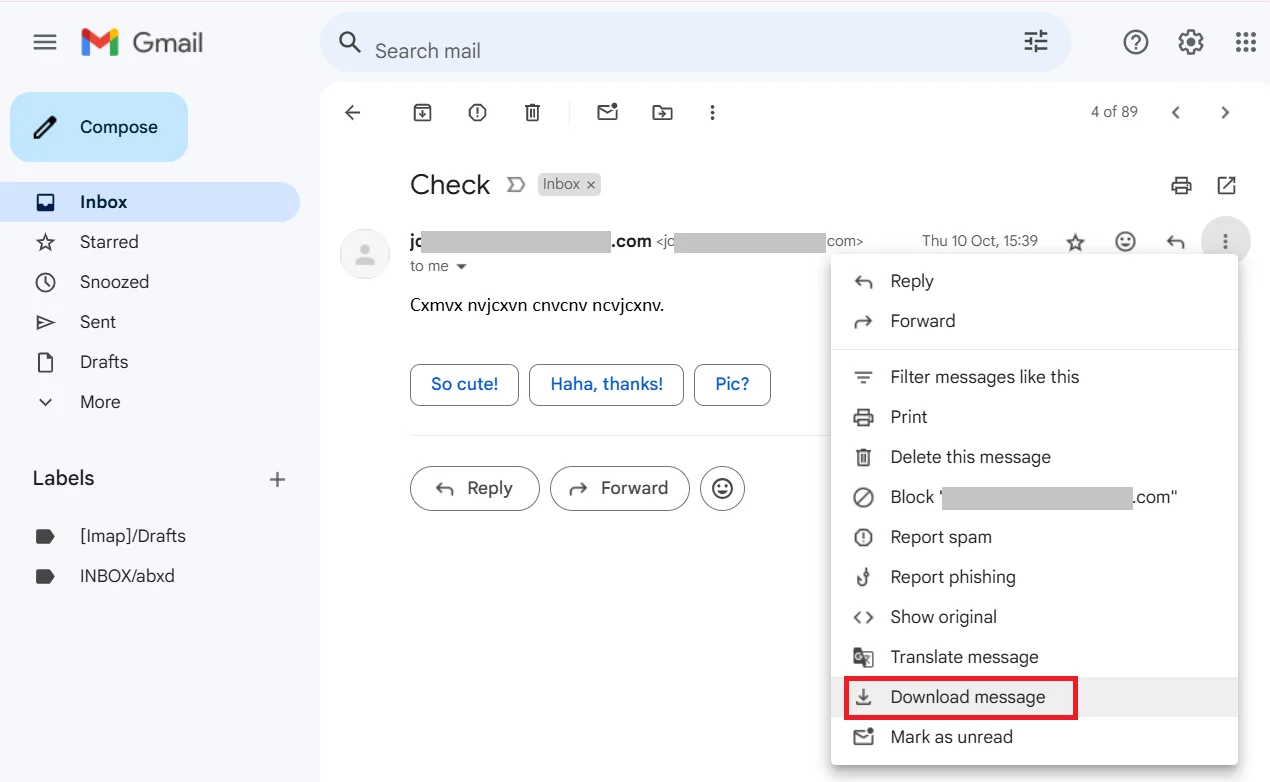
Task: Click the Move to folder icon
Action: coord(662,113)
